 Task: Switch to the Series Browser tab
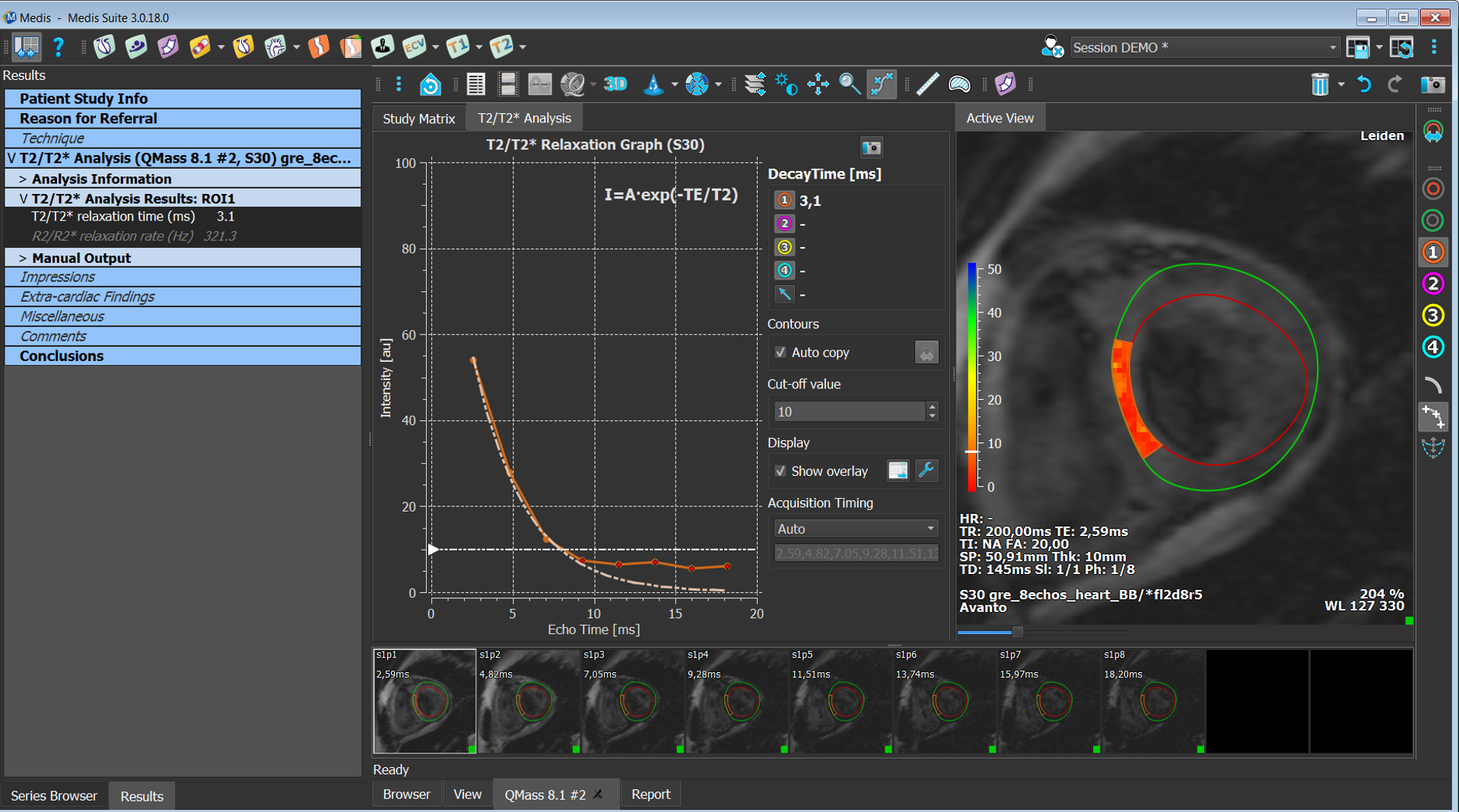(x=54, y=795)
